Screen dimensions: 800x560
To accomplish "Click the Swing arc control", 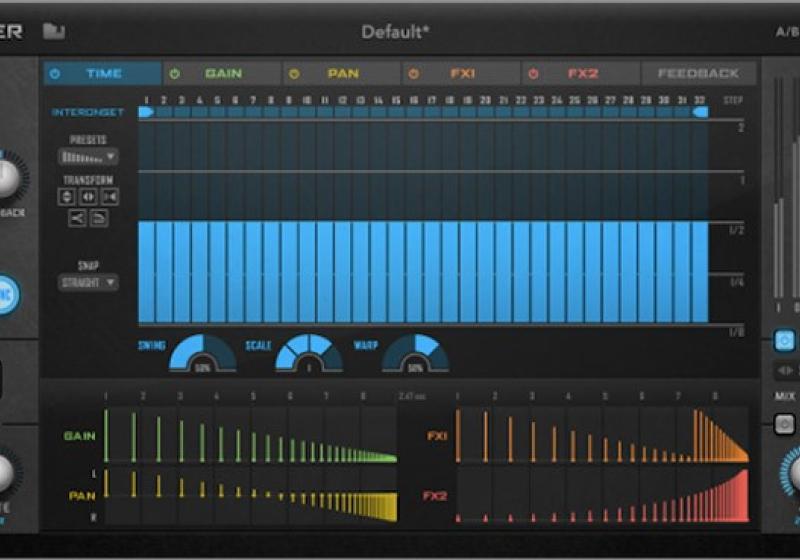I will click(x=201, y=354).
